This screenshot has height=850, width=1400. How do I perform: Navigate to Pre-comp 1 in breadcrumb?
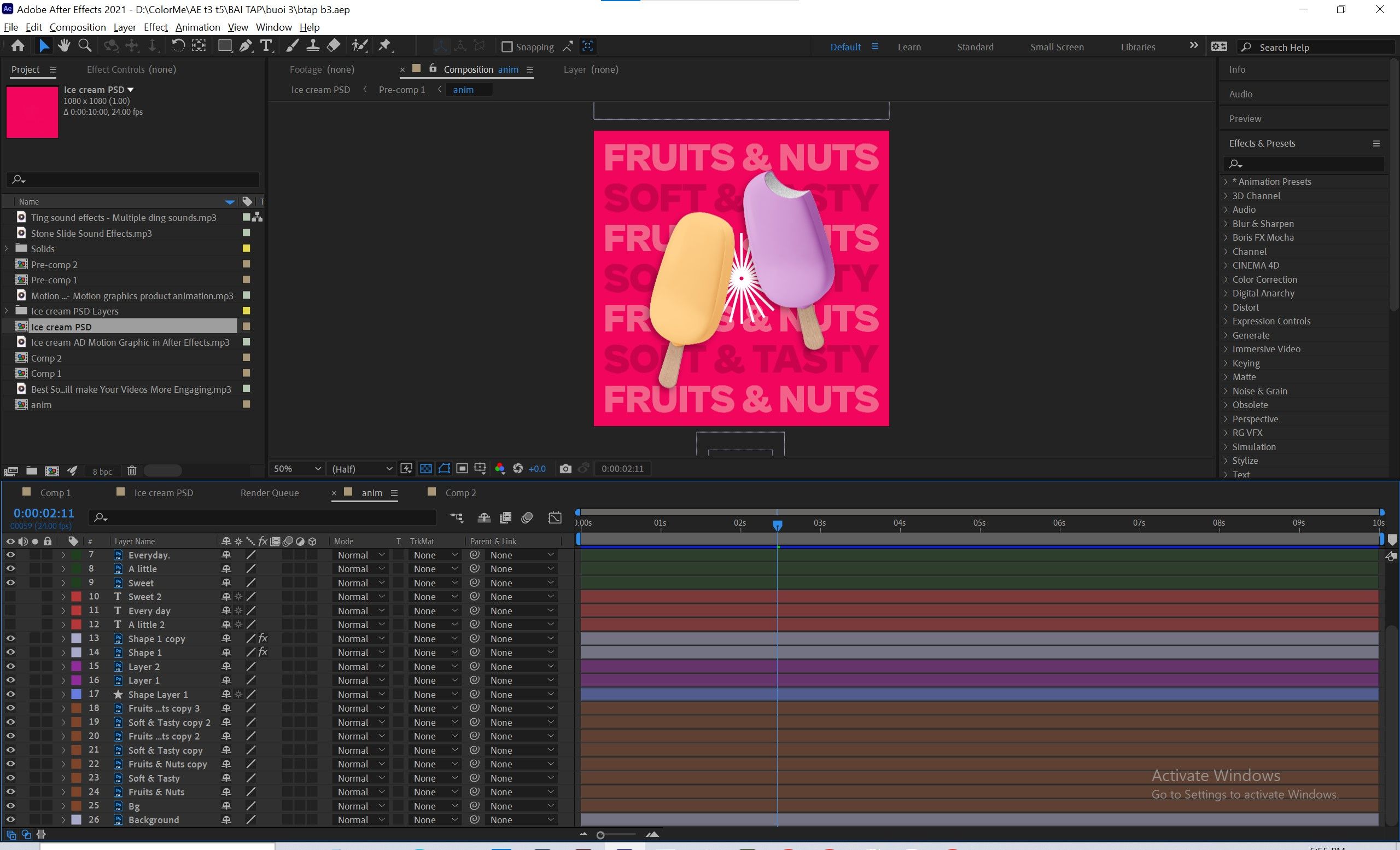[x=402, y=90]
